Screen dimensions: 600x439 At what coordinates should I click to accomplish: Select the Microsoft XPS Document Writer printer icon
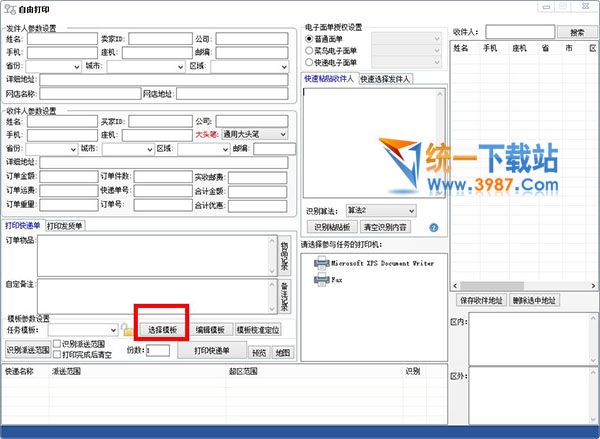click(321, 263)
